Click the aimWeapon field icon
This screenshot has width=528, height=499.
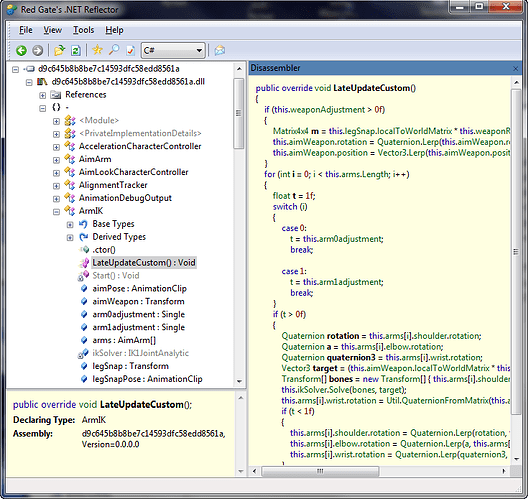(x=84, y=301)
